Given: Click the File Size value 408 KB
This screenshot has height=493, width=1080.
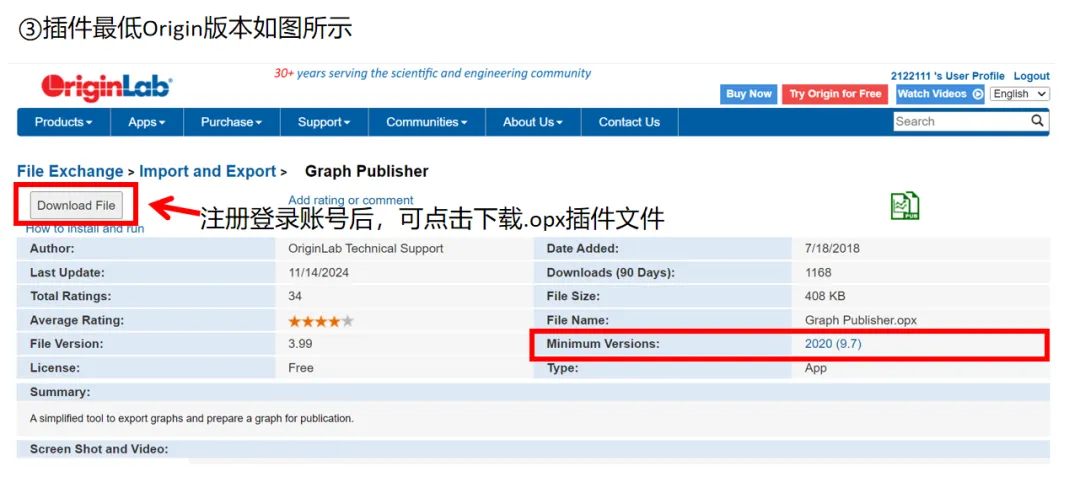Looking at the screenshot, I should pos(824,296).
